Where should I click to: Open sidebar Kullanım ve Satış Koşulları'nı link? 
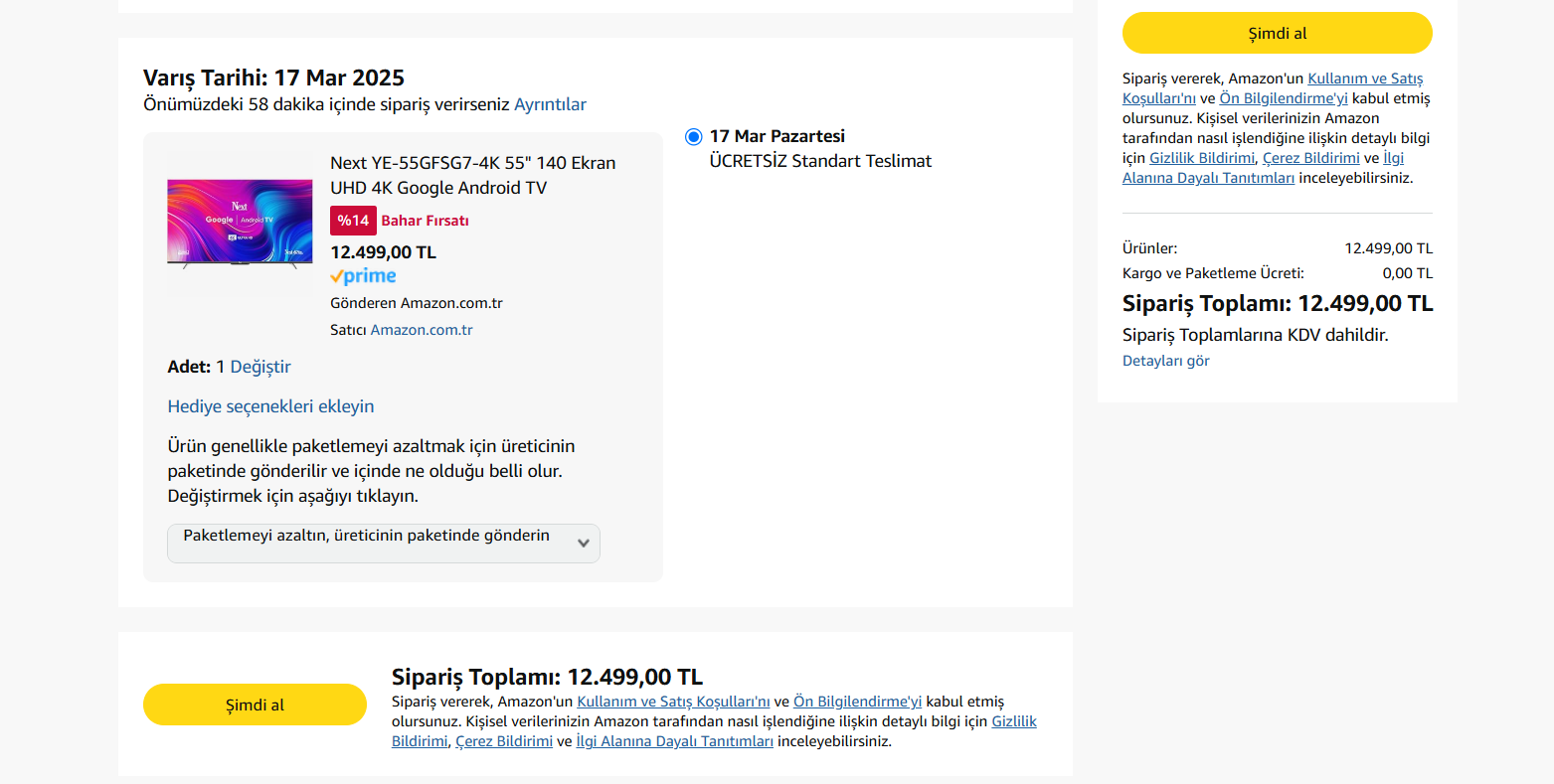(1364, 78)
